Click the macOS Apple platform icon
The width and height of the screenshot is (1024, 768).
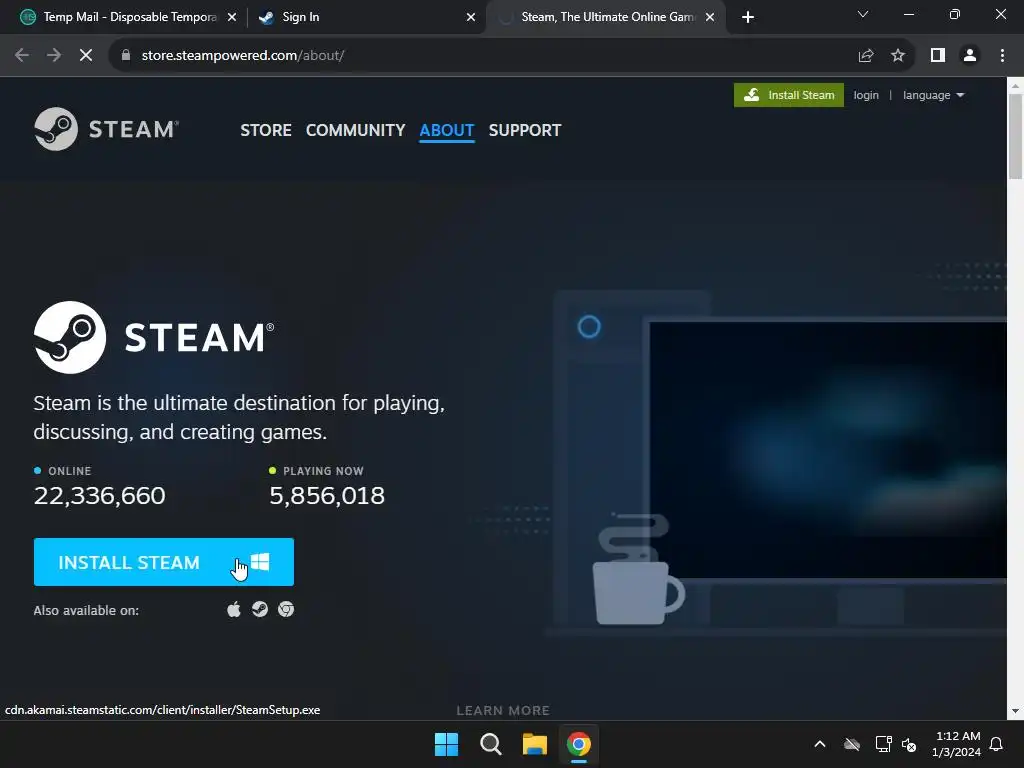pos(234,609)
